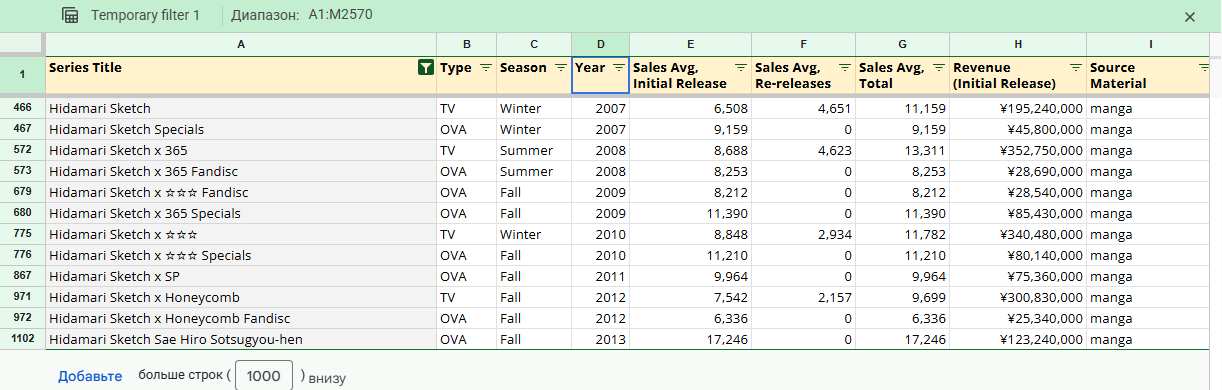This screenshot has width=1222, height=390.
Task: Open Source Material filter dropdown
Action: click(x=1204, y=67)
